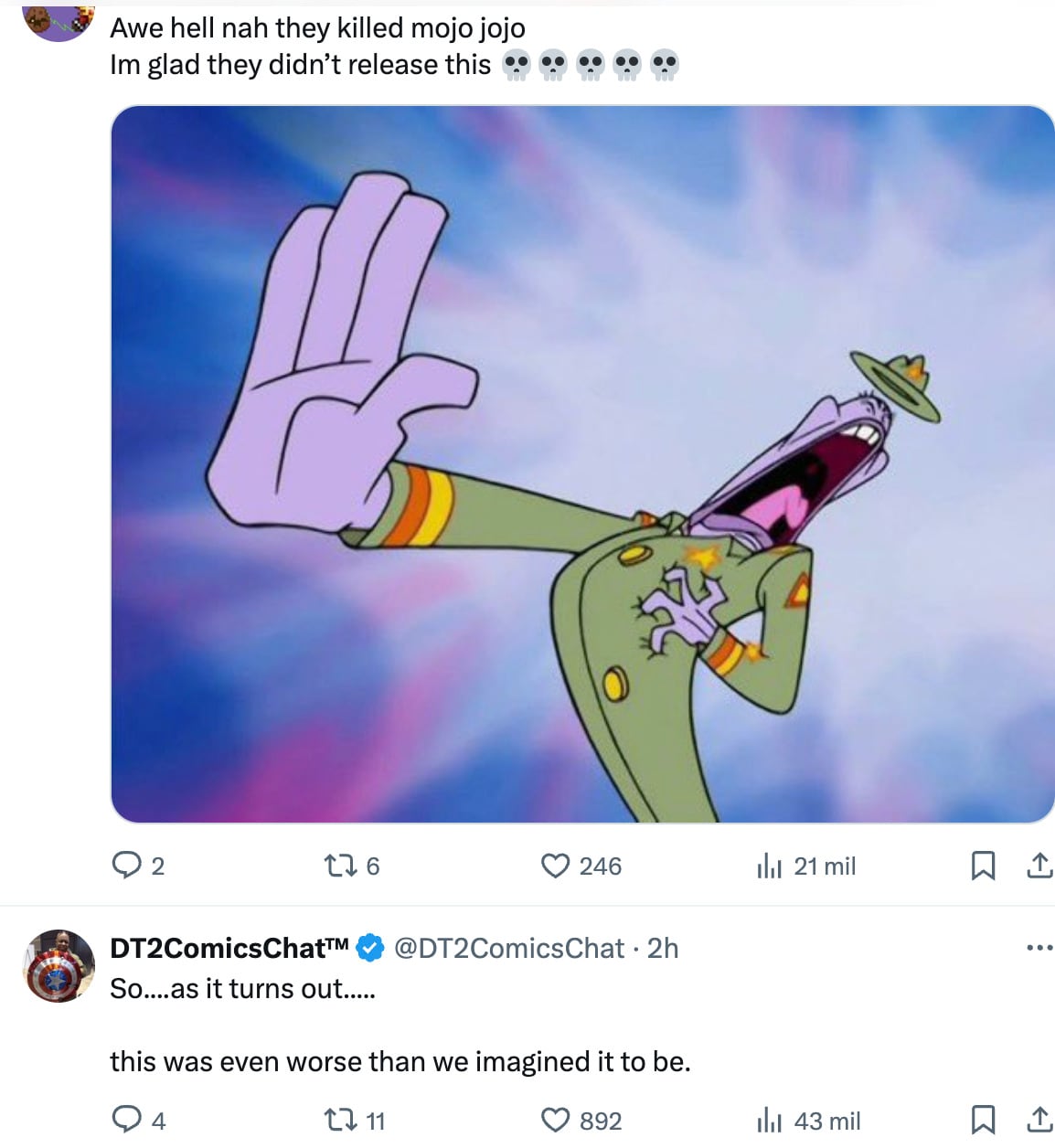Like the tweet with 246 likes
This screenshot has width=1055, height=1148.
tap(555, 865)
